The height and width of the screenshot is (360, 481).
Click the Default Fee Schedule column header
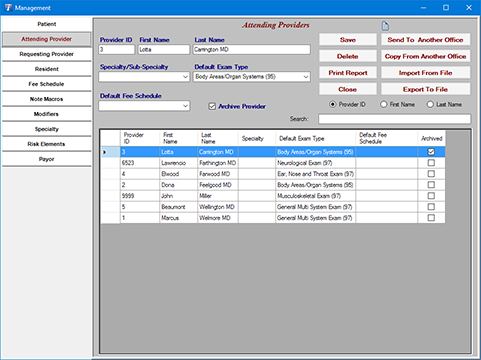point(386,138)
